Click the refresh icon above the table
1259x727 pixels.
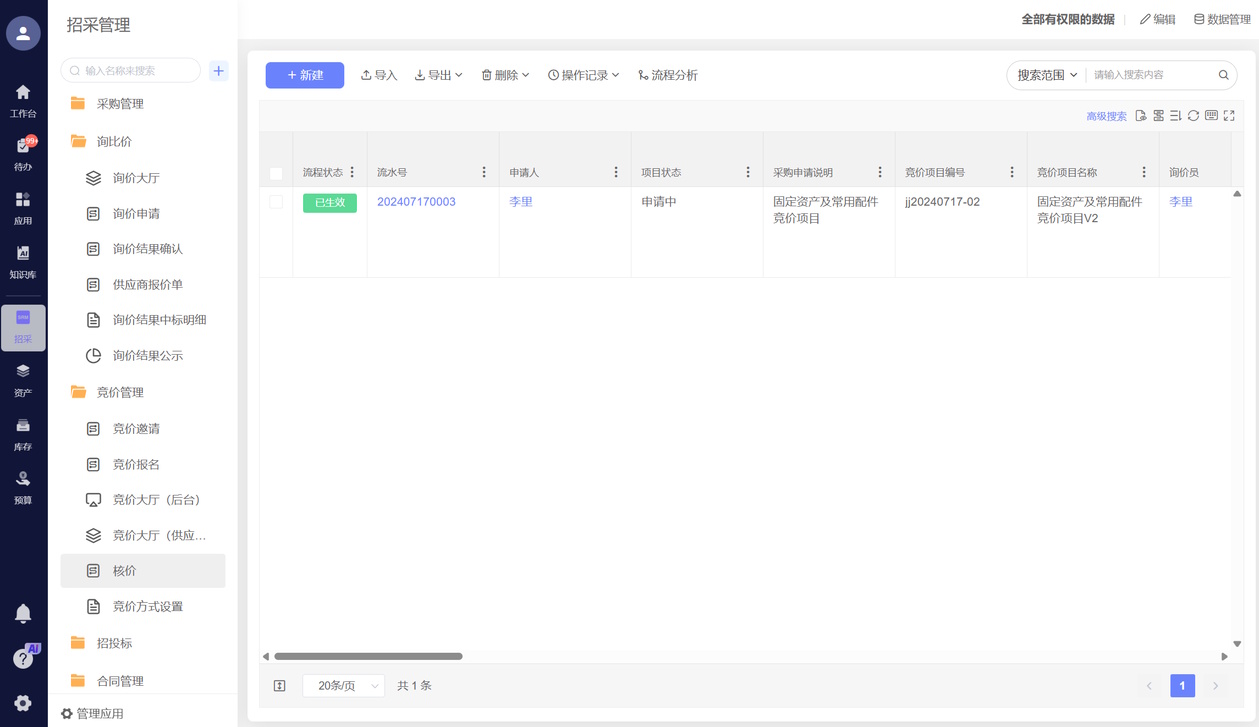pyautogui.click(x=1193, y=116)
